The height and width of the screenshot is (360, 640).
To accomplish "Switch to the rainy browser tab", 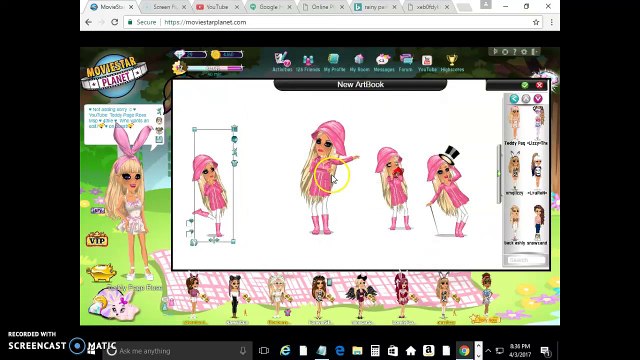I will (375, 7).
